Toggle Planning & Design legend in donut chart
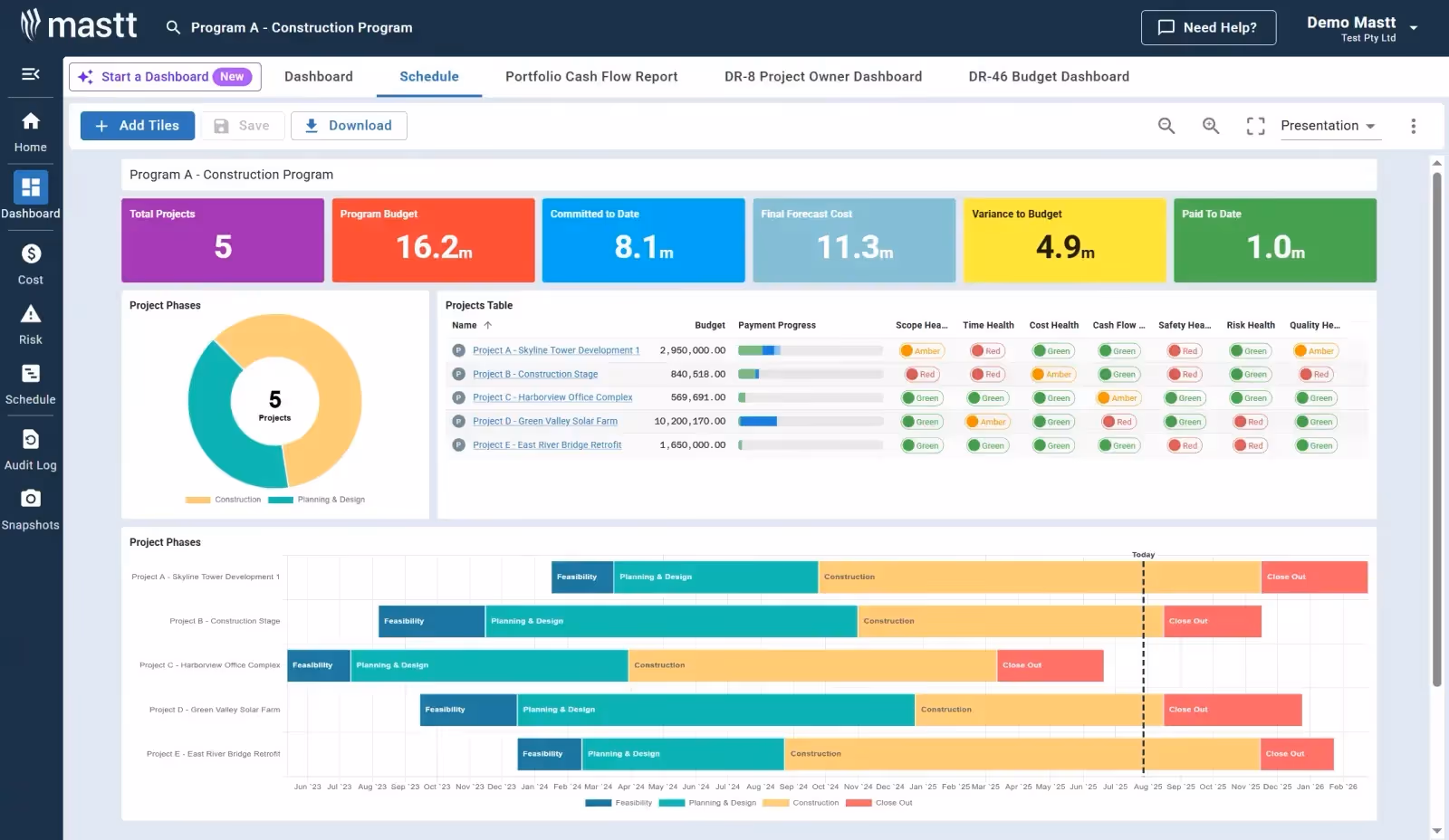 point(317,500)
